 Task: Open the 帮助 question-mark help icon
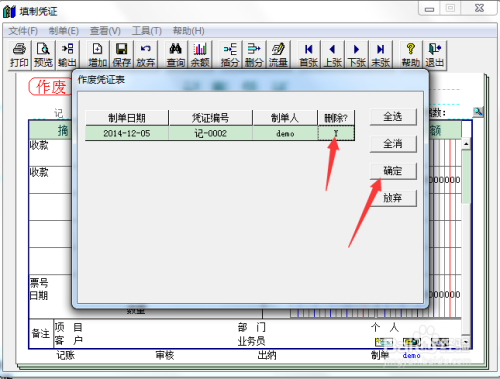[411, 55]
